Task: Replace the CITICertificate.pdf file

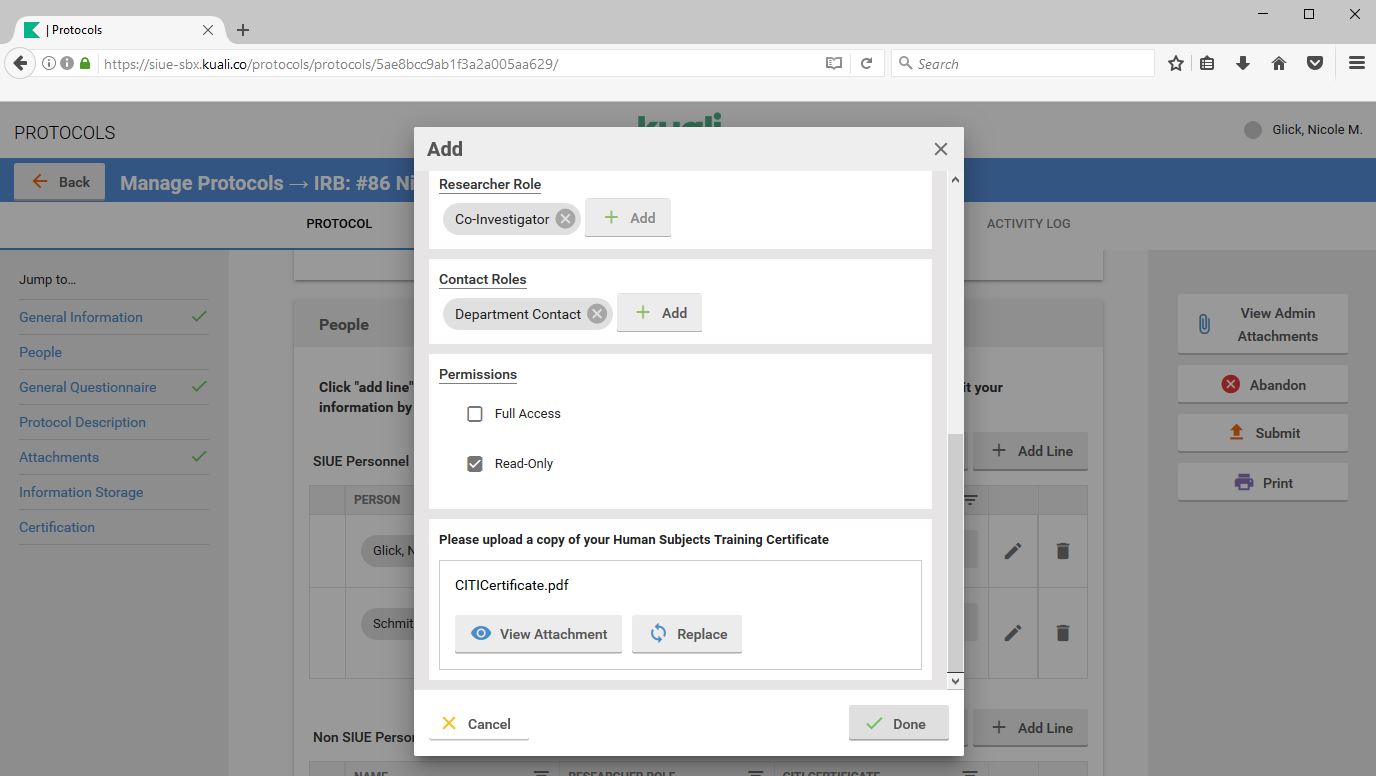Action: 687,634
